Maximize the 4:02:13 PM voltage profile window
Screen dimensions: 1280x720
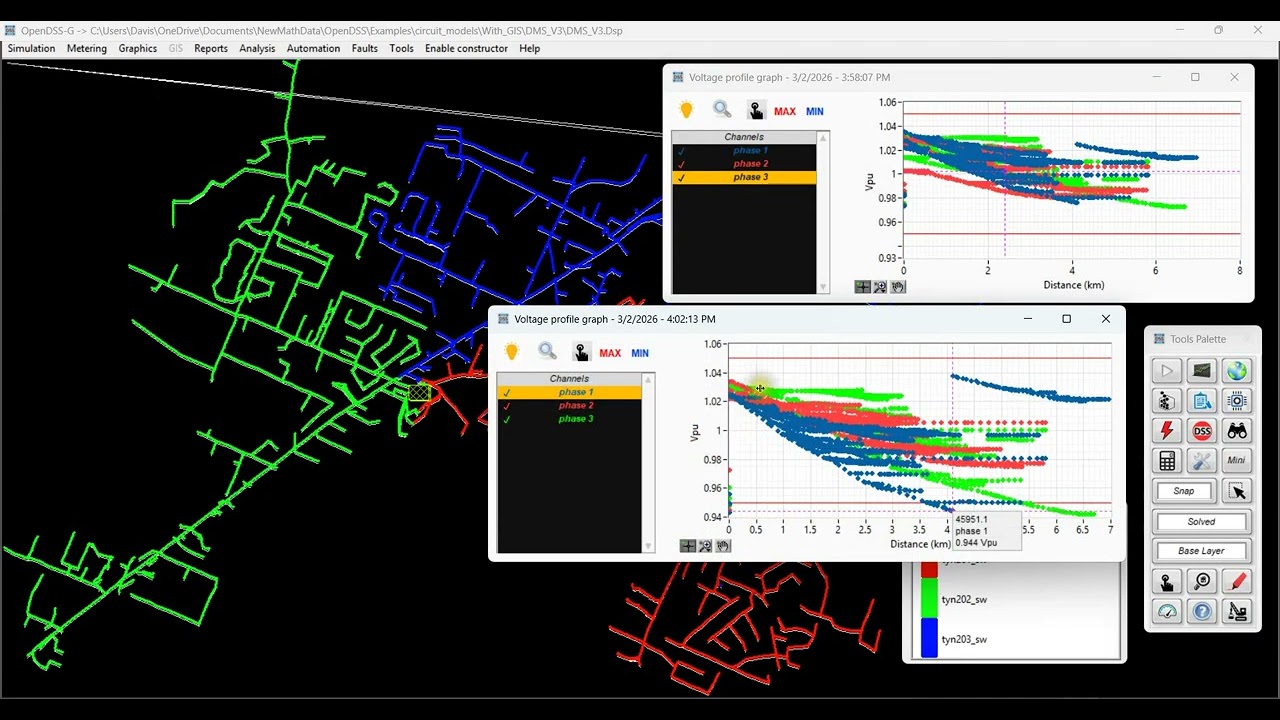[1066, 319]
